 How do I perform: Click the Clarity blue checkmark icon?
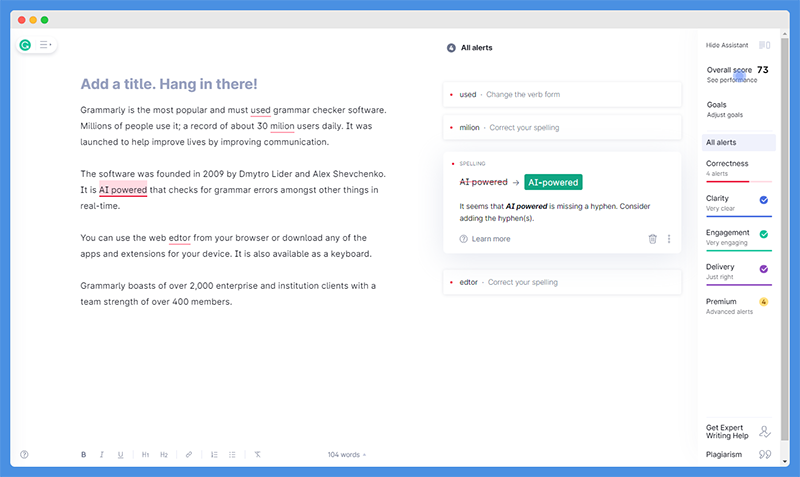point(764,200)
